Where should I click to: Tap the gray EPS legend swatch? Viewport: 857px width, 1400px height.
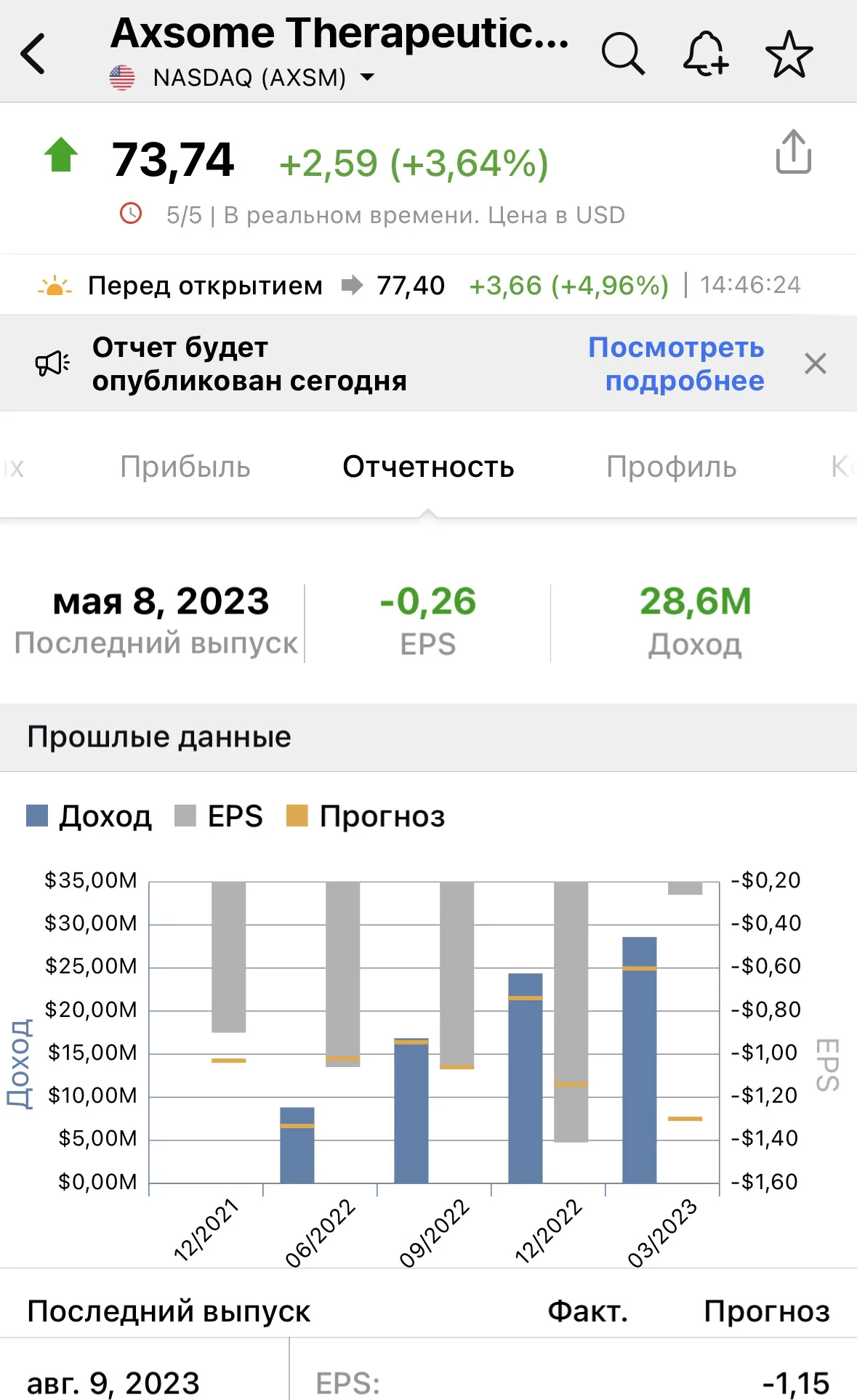[x=185, y=816]
